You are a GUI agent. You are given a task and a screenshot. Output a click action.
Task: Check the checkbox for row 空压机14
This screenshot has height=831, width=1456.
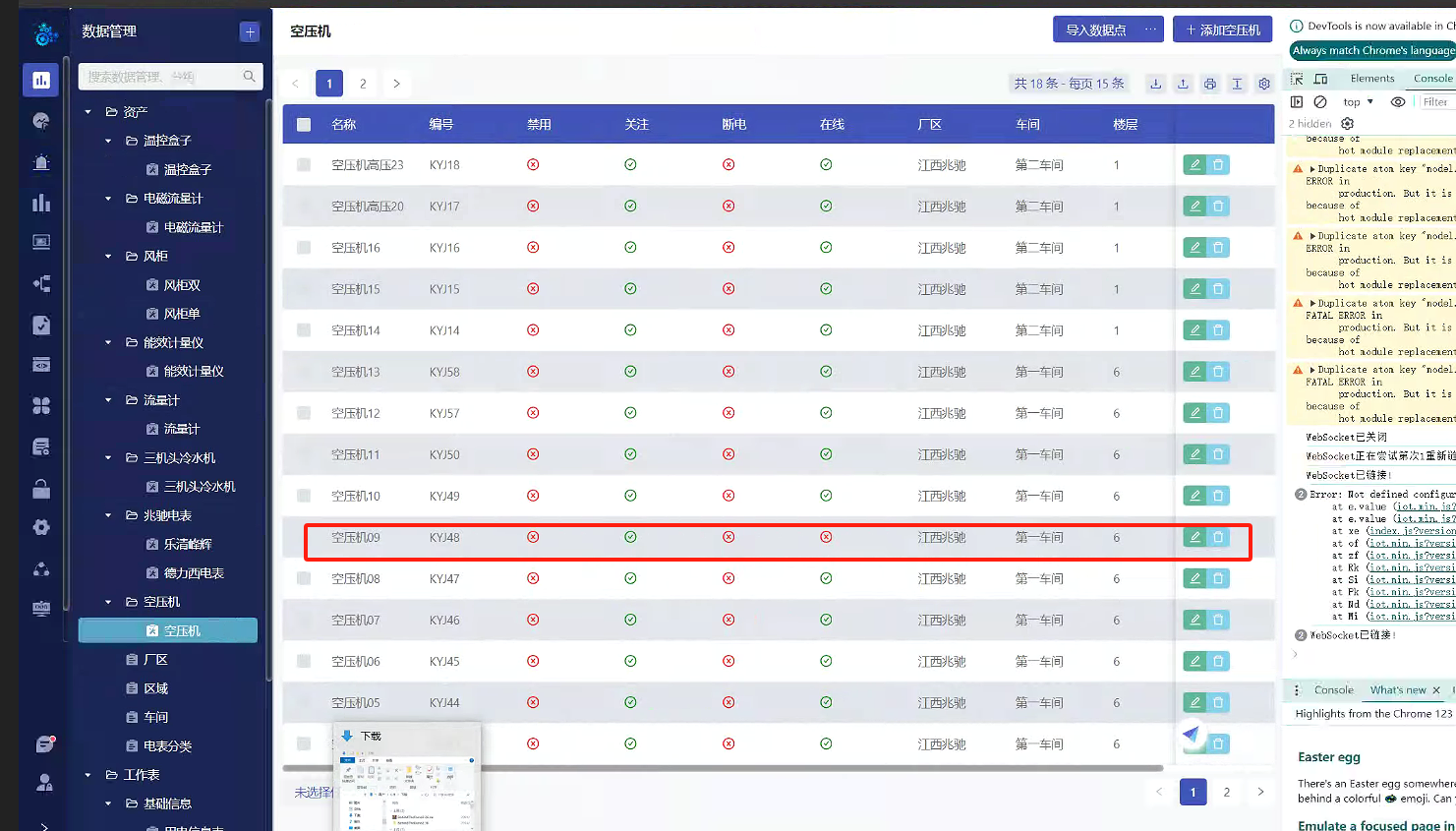tap(304, 330)
